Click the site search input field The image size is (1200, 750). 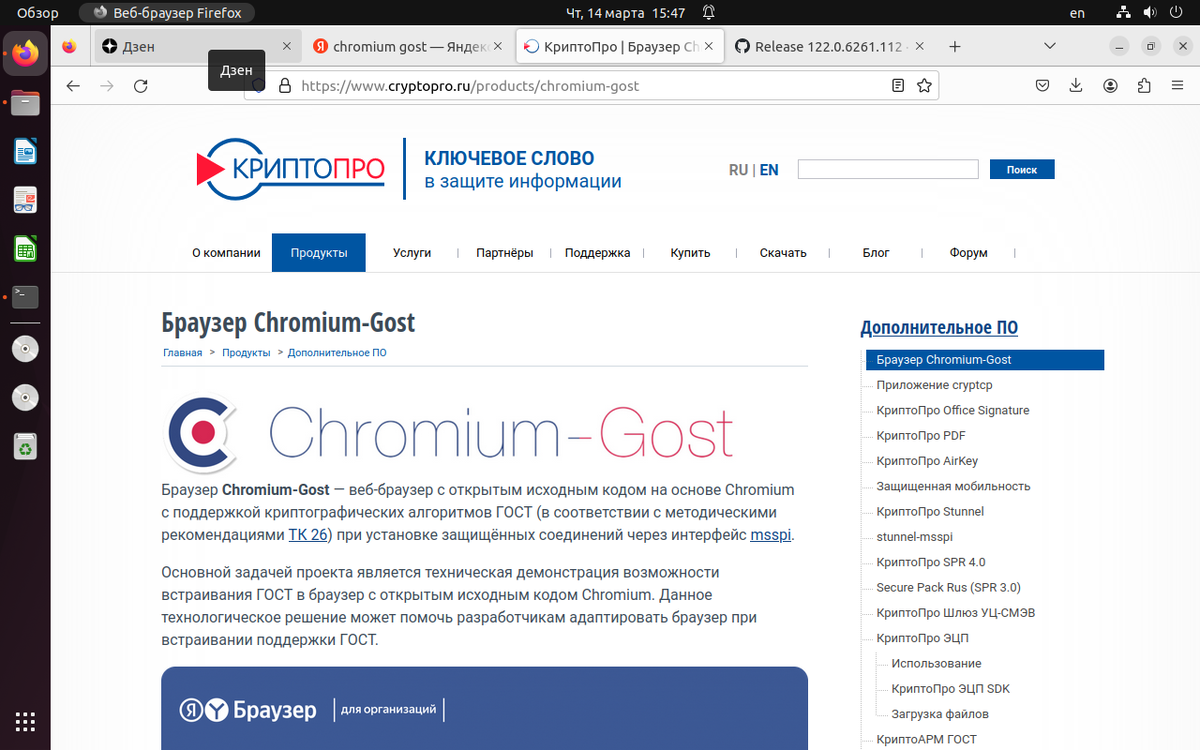(x=888, y=170)
